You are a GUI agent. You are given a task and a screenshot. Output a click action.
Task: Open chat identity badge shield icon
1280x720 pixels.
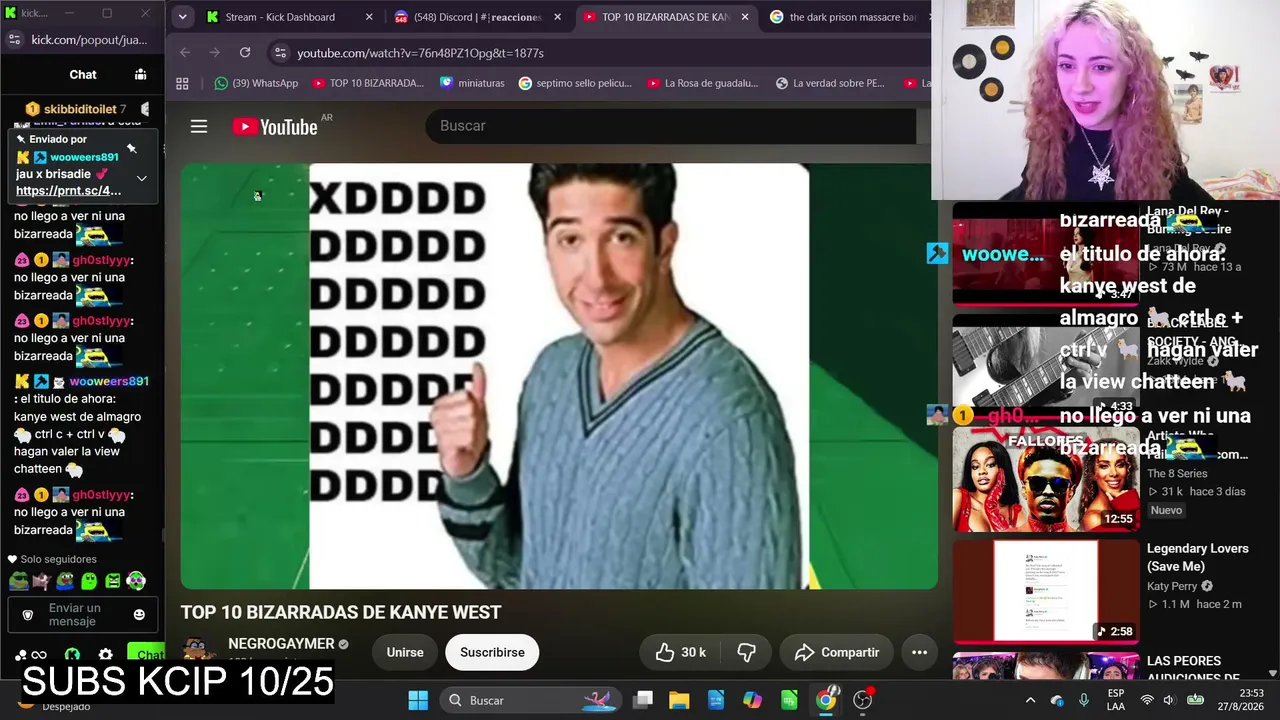(x=28, y=615)
